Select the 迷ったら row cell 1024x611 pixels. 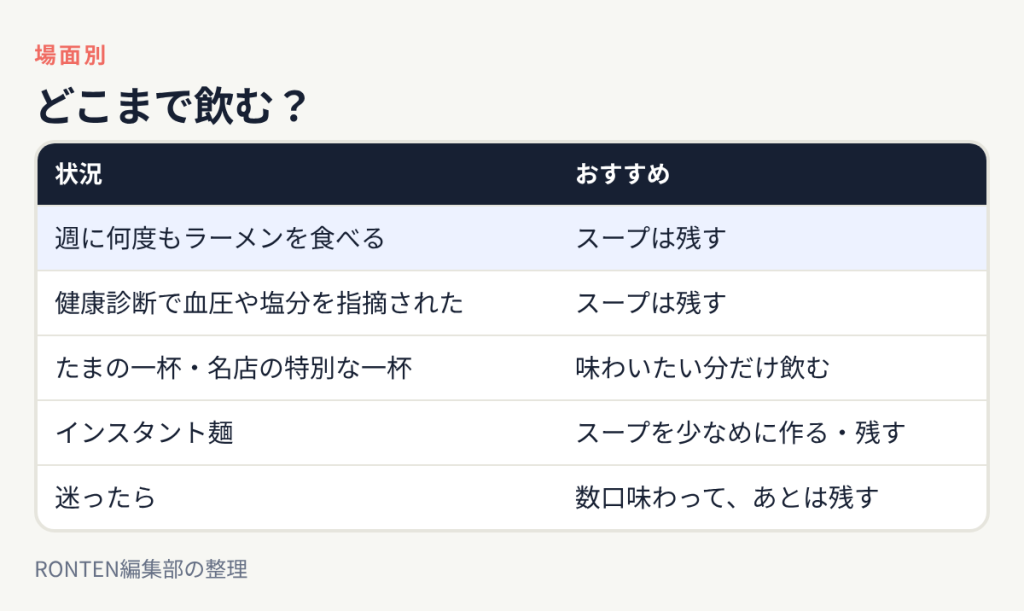click(x=105, y=498)
